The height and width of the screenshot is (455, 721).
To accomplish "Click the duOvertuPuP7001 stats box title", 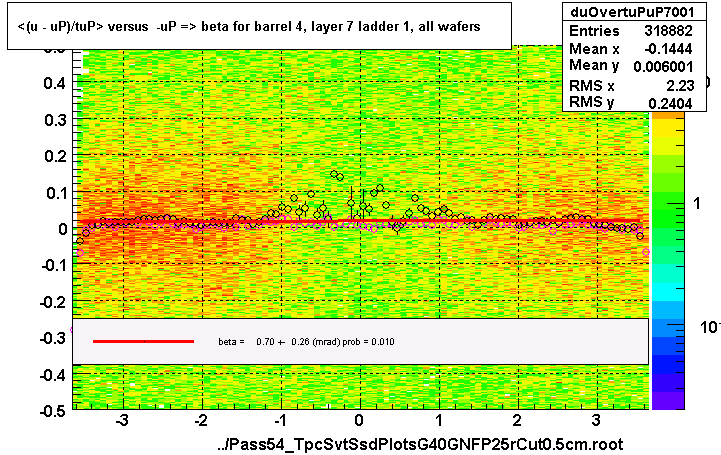I will tap(634, 12).
